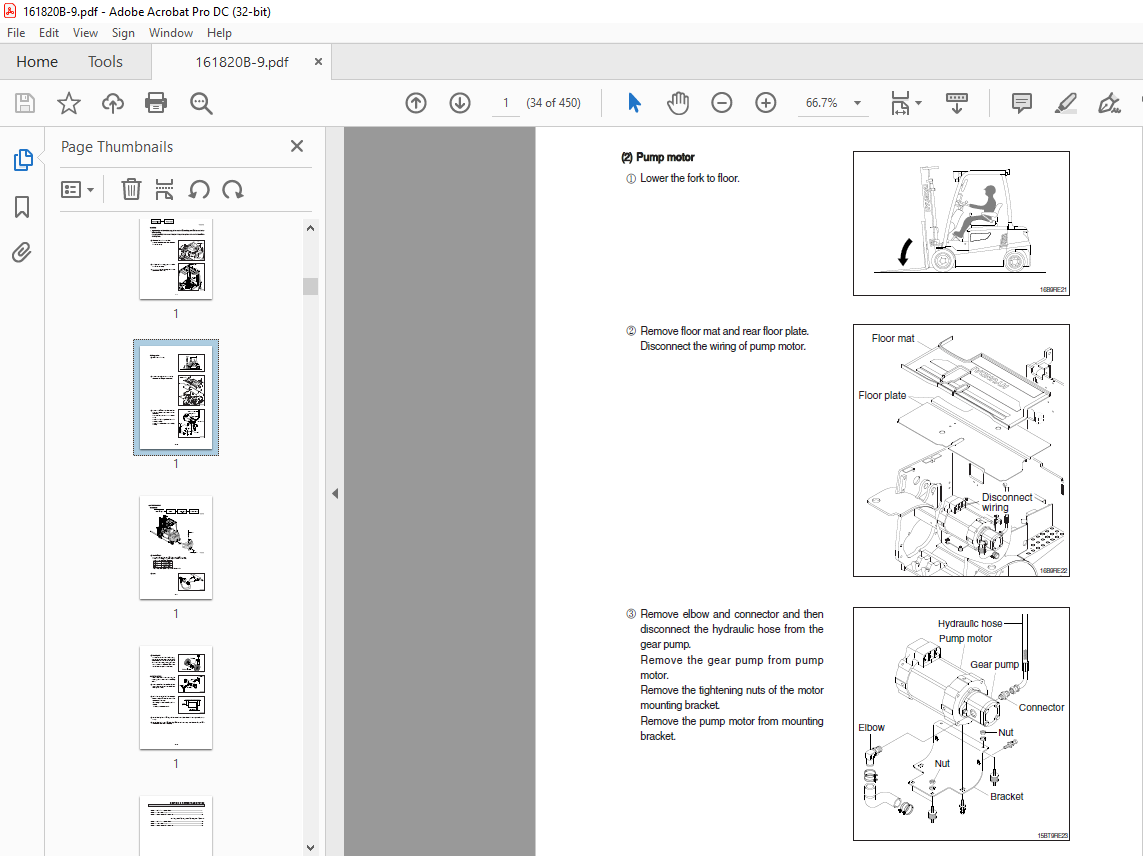Image resolution: width=1143 pixels, height=856 pixels.
Task: Click the page number input field
Action: (505, 103)
